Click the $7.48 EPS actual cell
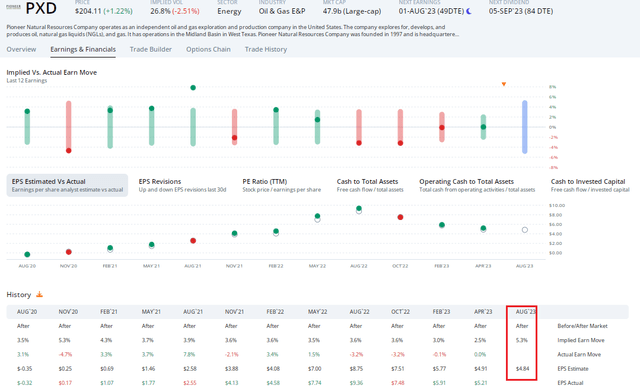Viewport: 640px width, 392px height. [x=398, y=383]
